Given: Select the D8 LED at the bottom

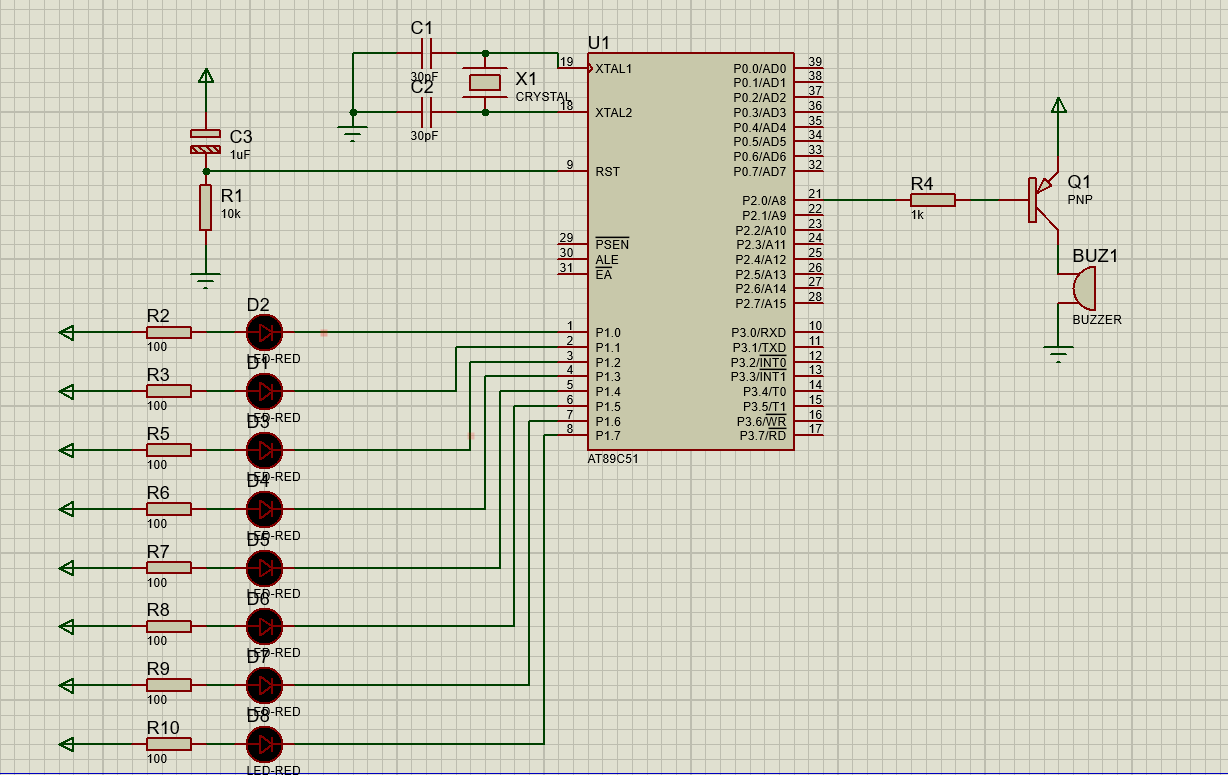Looking at the screenshot, I should point(264,744).
